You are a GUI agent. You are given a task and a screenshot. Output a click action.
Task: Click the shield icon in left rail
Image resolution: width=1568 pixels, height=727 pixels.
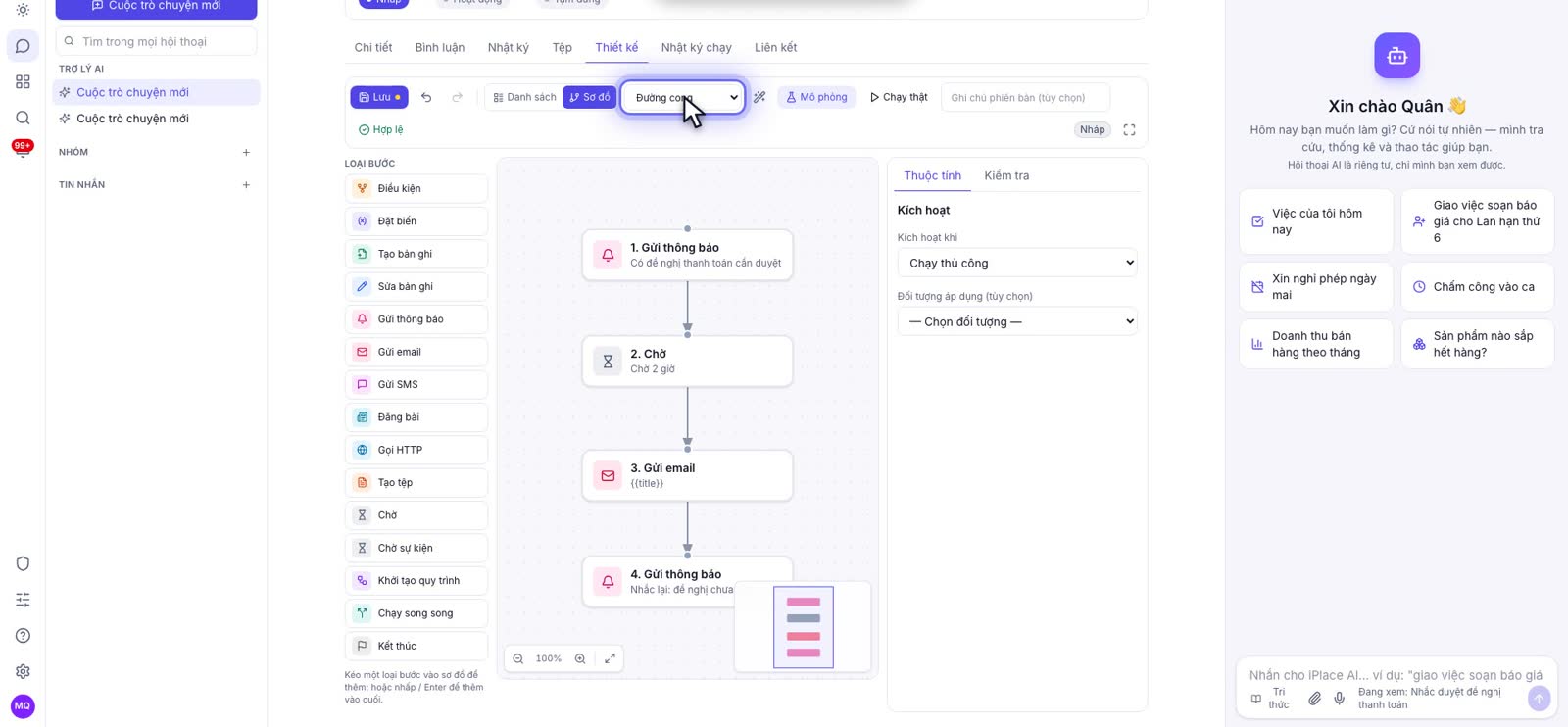tap(23, 563)
